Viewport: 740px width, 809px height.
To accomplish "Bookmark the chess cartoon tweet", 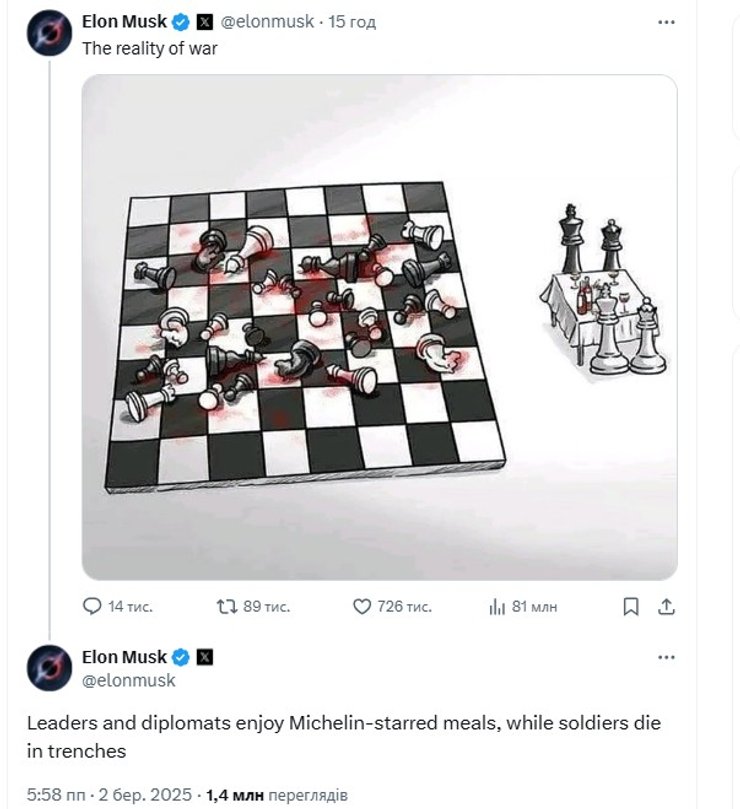I will (x=631, y=606).
